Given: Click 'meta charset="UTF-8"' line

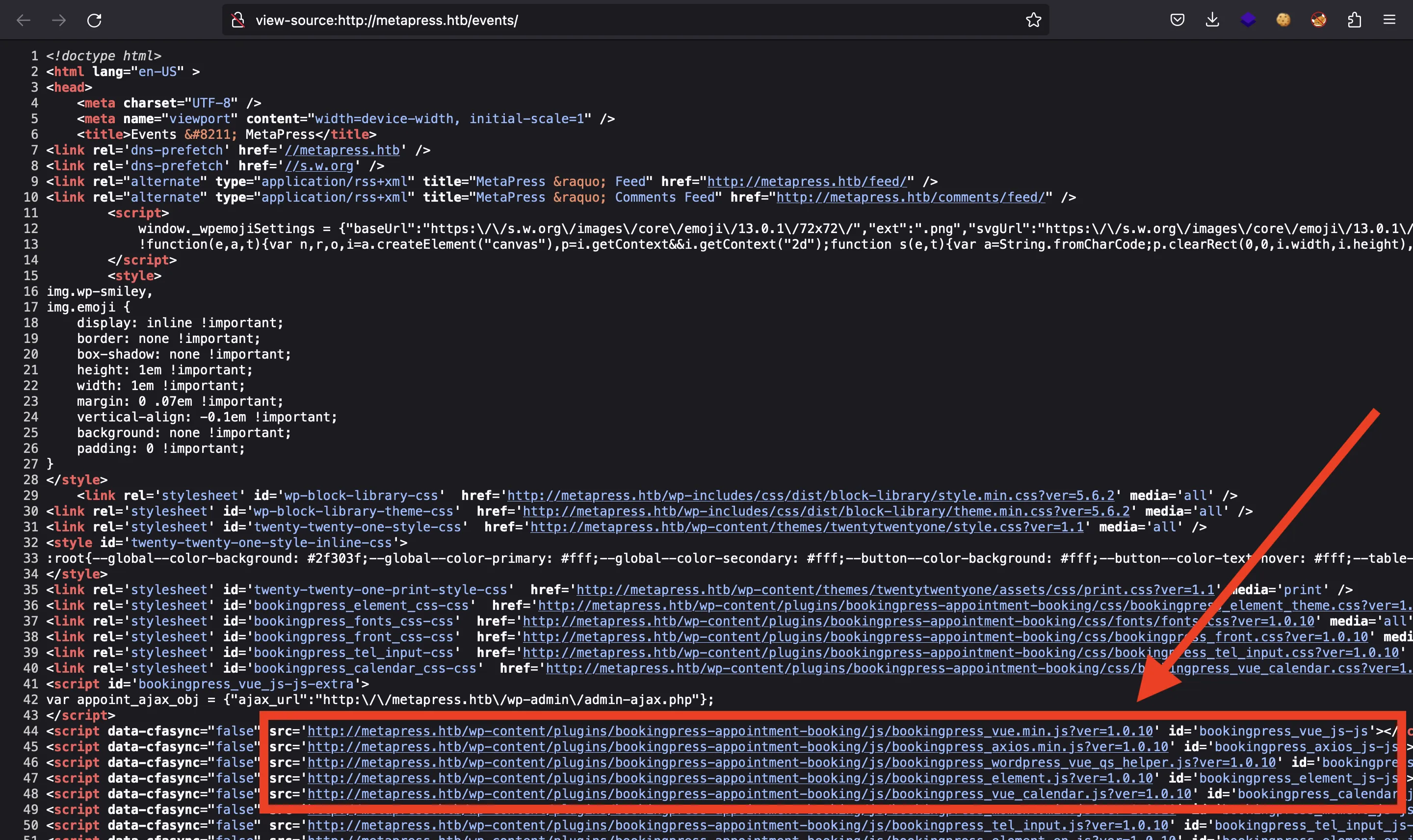Looking at the screenshot, I should pyautogui.click(x=169, y=103).
